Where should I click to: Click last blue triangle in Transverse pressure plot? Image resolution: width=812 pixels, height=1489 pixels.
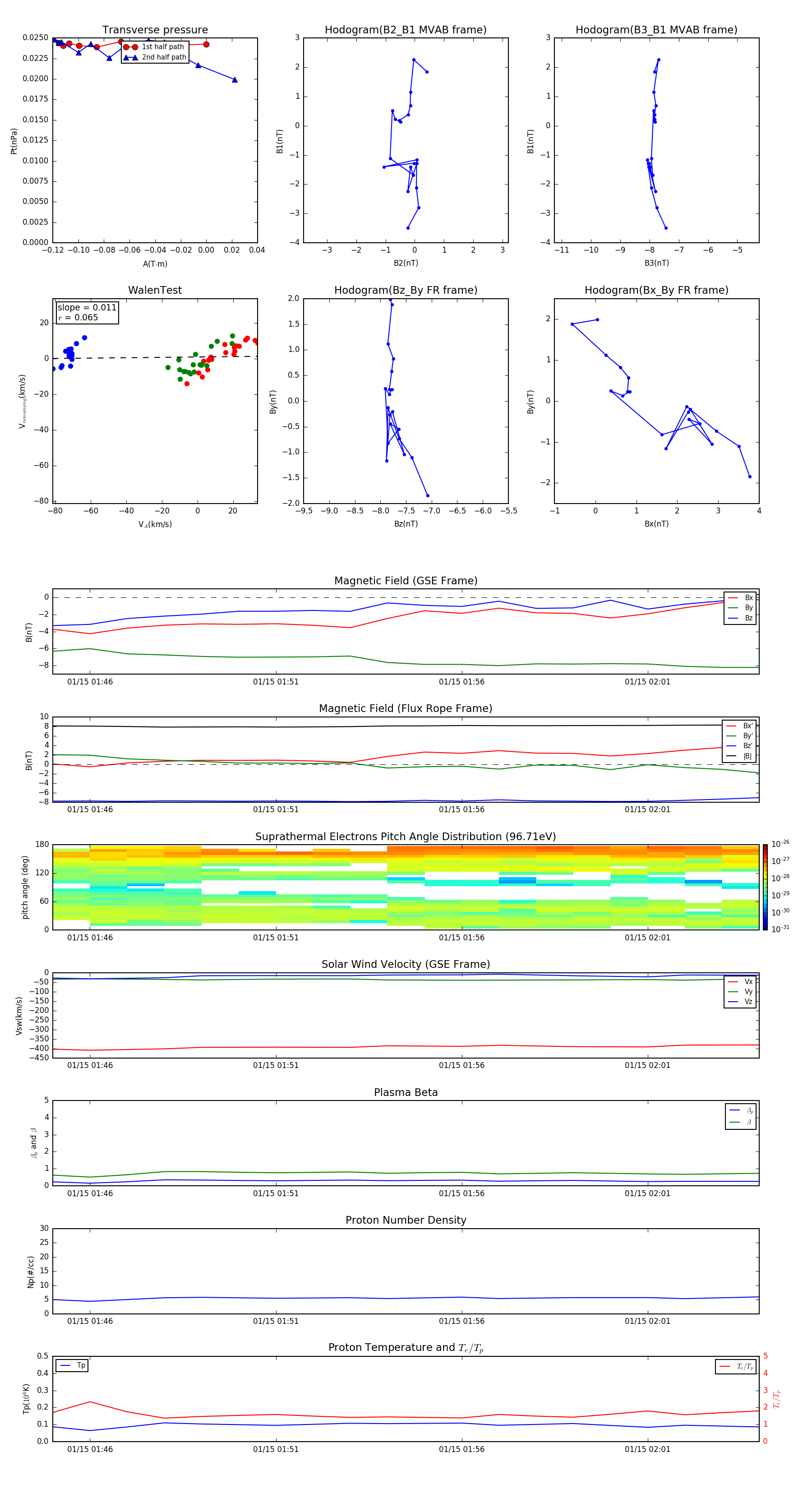pyautogui.click(x=235, y=80)
